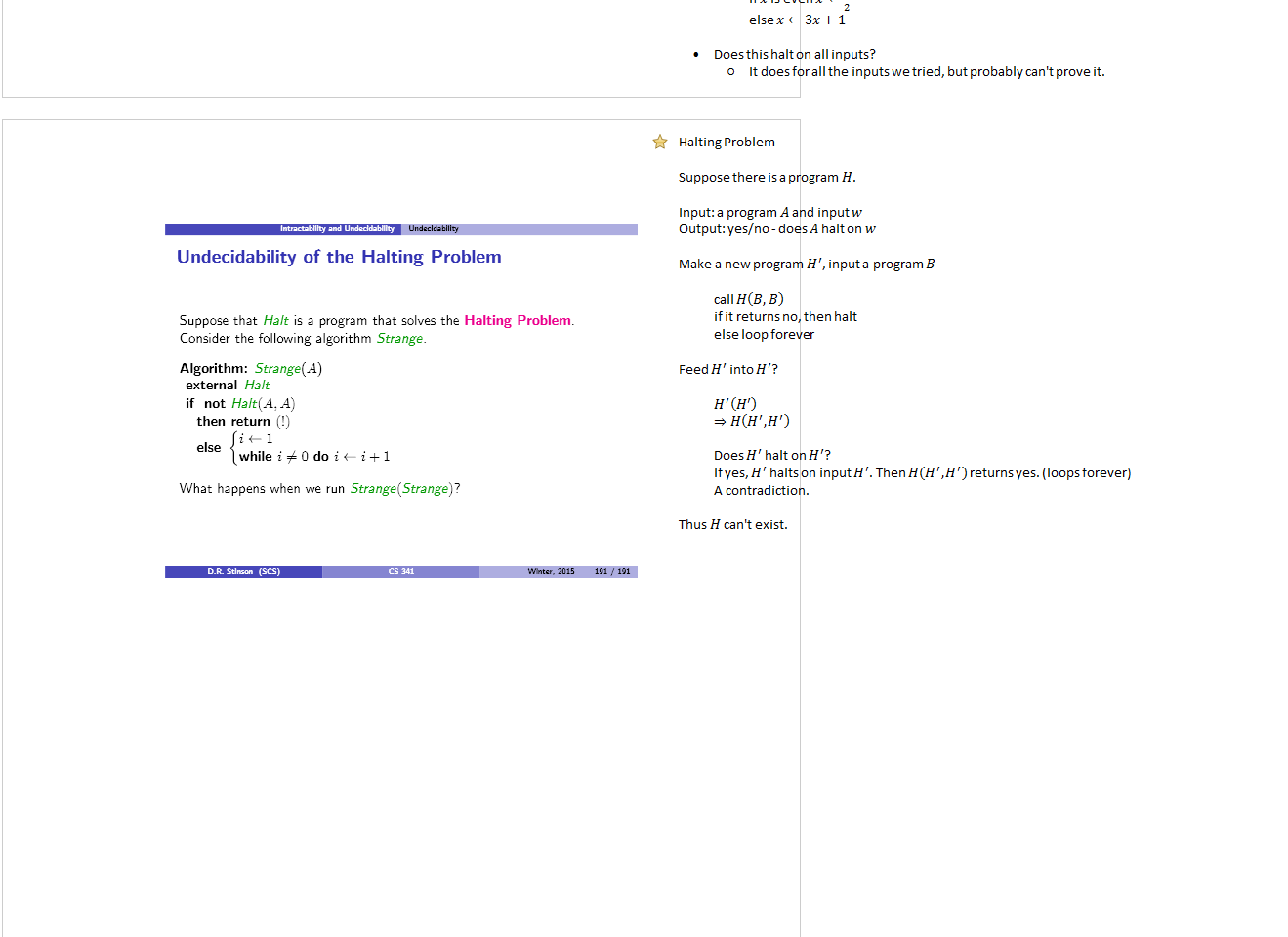The image size is (1288, 937).
Task: Click 'D.R. Stinson (SCS)' in the slide footer
Action: point(243,572)
